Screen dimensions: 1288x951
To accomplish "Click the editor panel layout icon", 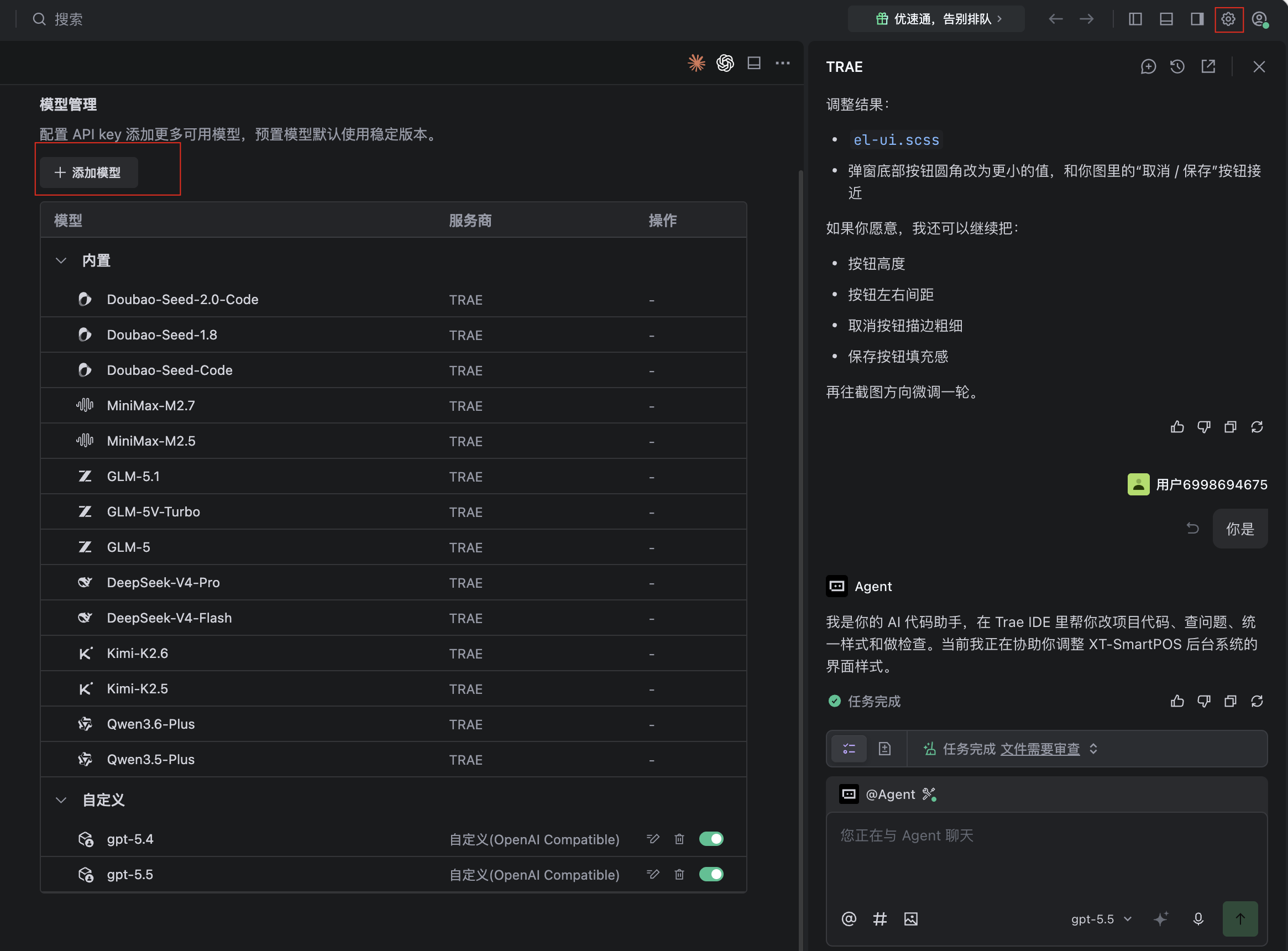I will [x=754, y=62].
